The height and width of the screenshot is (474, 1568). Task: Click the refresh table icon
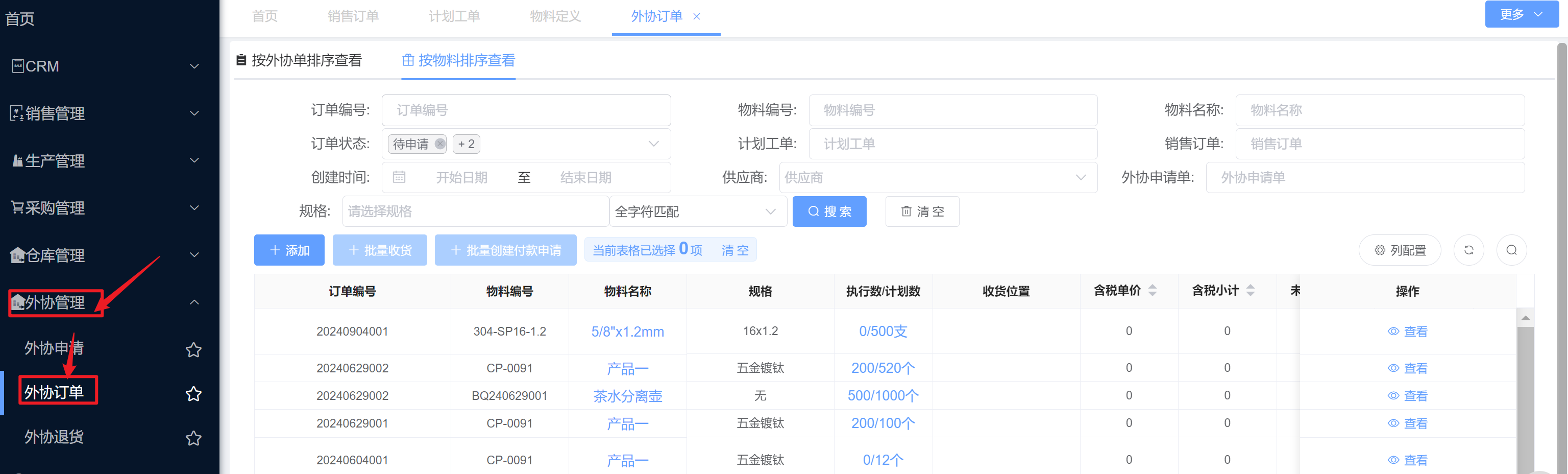(1468, 250)
